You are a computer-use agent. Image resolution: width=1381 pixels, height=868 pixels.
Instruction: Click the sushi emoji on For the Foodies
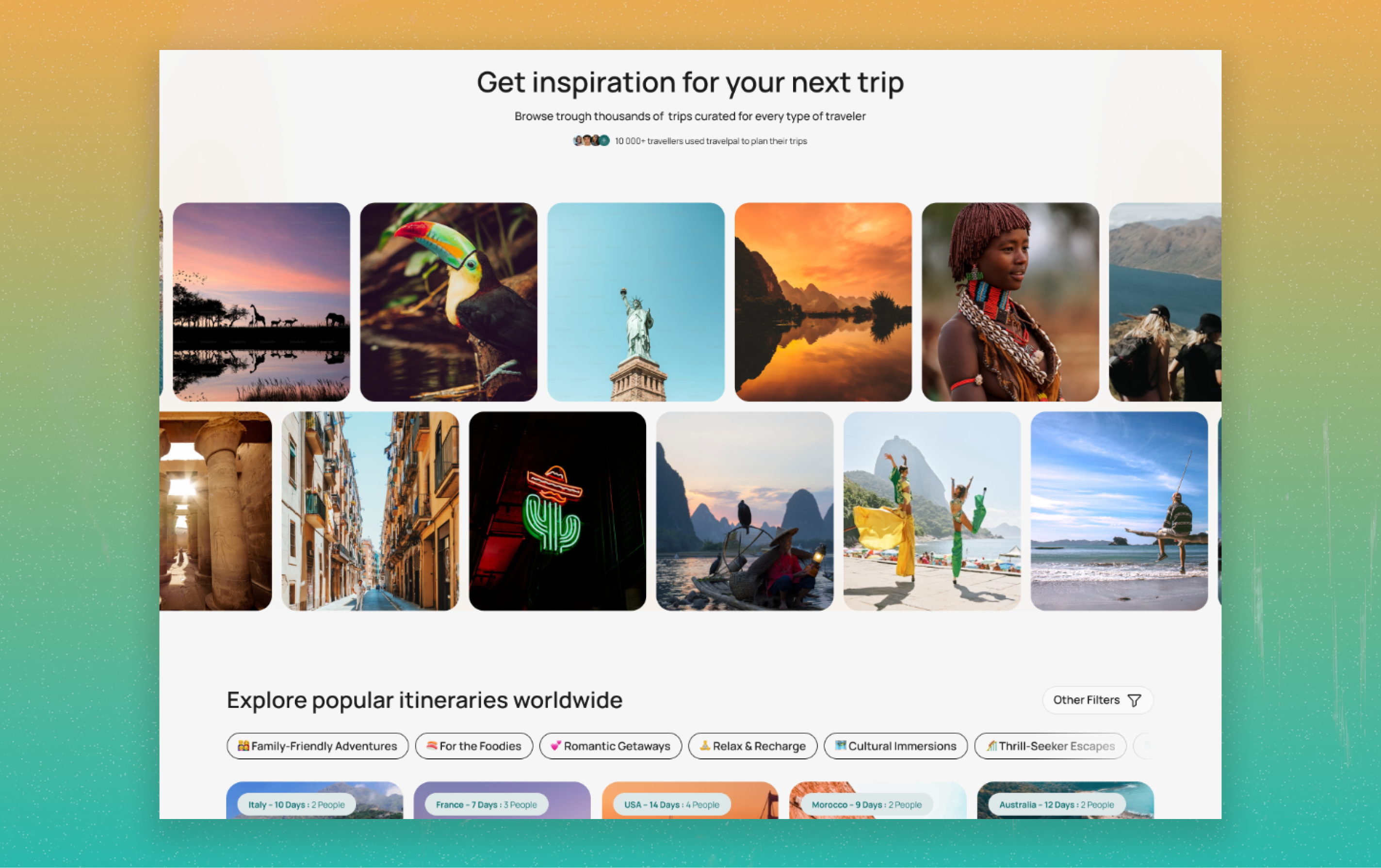432,745
